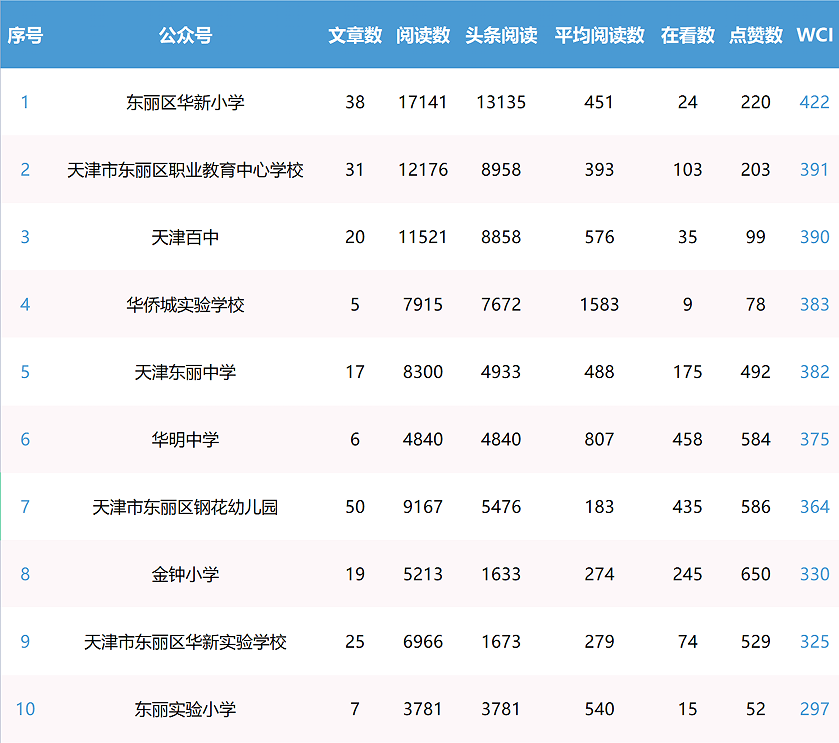Select 天津东丽中学 account name

(x=185, y=372)
